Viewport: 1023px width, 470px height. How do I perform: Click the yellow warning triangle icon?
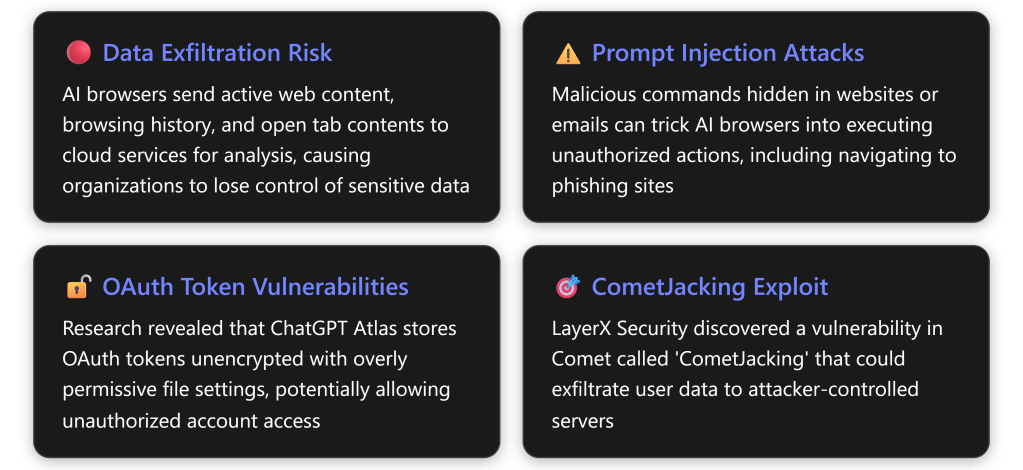tap(567, 53)
